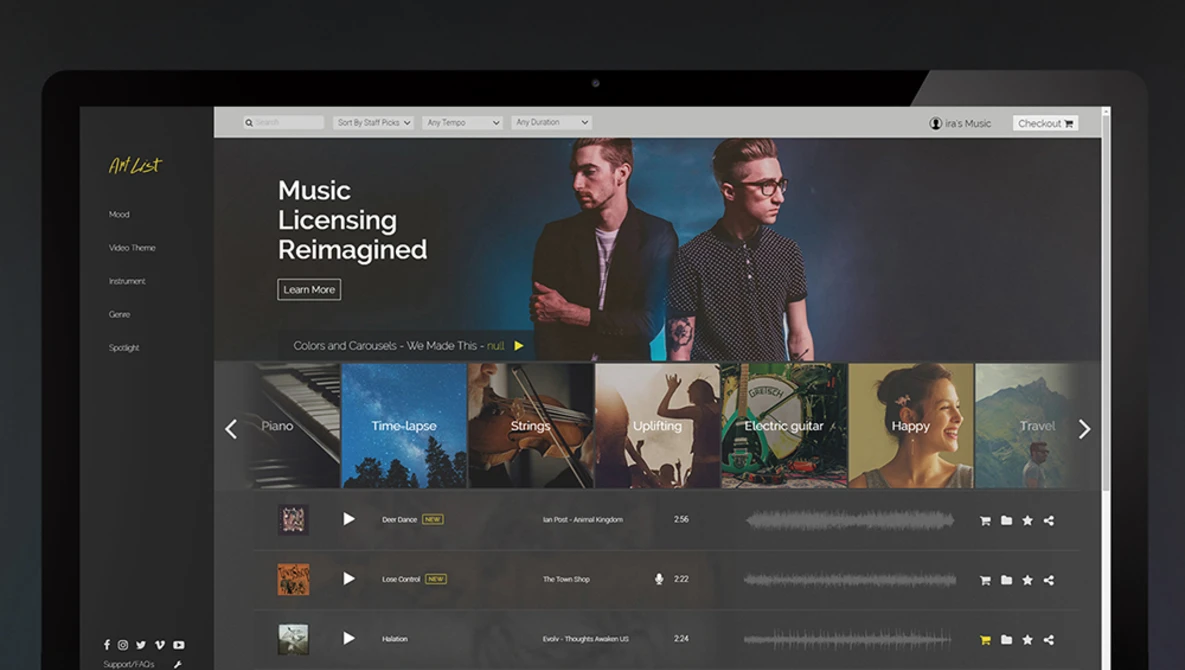Screen dimensions: 1185x670
Task: Save Deer Dance to folder
Action: pyautogui.click(x=1006, y=520)
